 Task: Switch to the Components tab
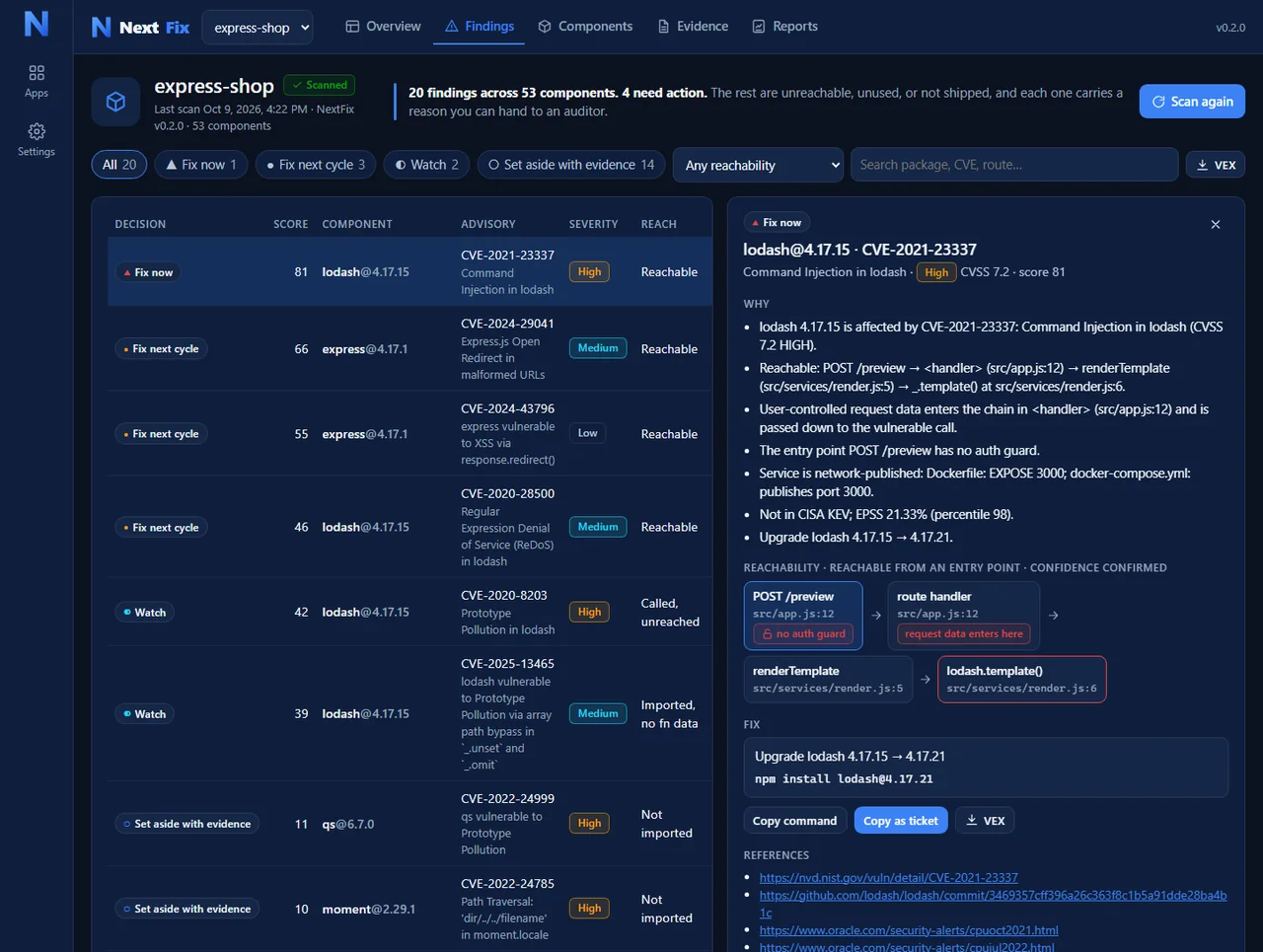(585, 27)
